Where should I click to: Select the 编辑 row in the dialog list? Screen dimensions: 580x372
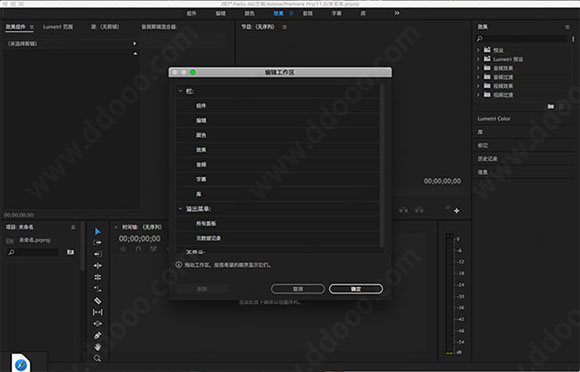[x=277, y=120]
